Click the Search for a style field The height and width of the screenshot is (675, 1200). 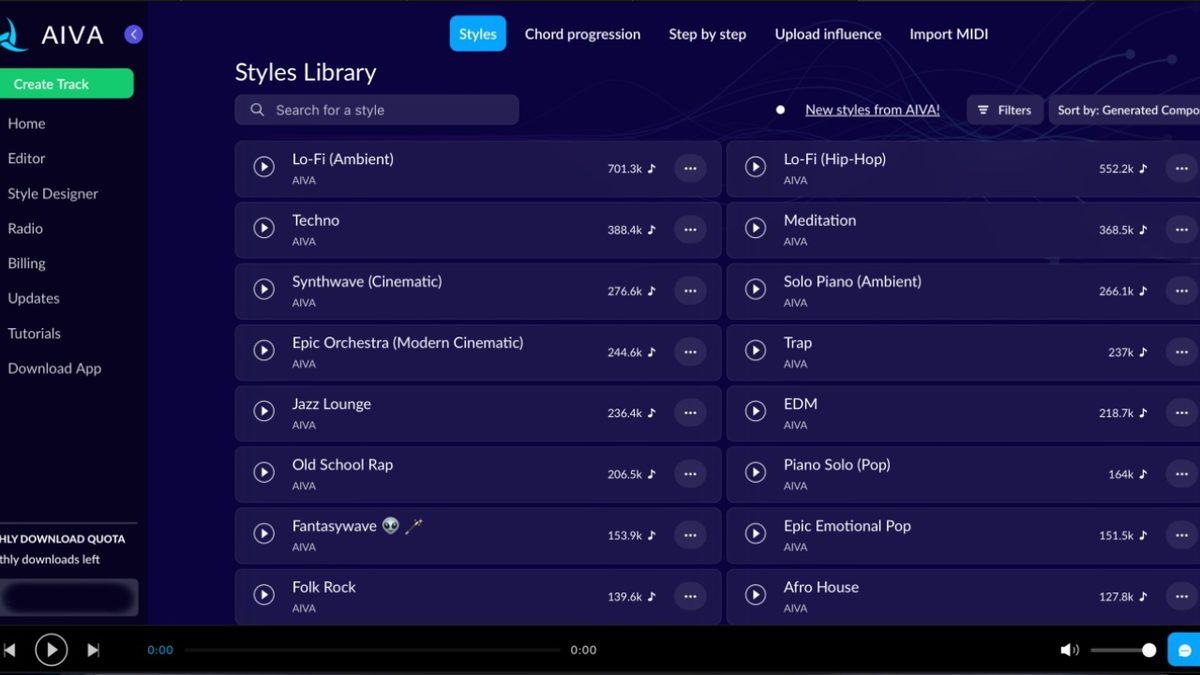pyautogui.click(x=377, y=110)
